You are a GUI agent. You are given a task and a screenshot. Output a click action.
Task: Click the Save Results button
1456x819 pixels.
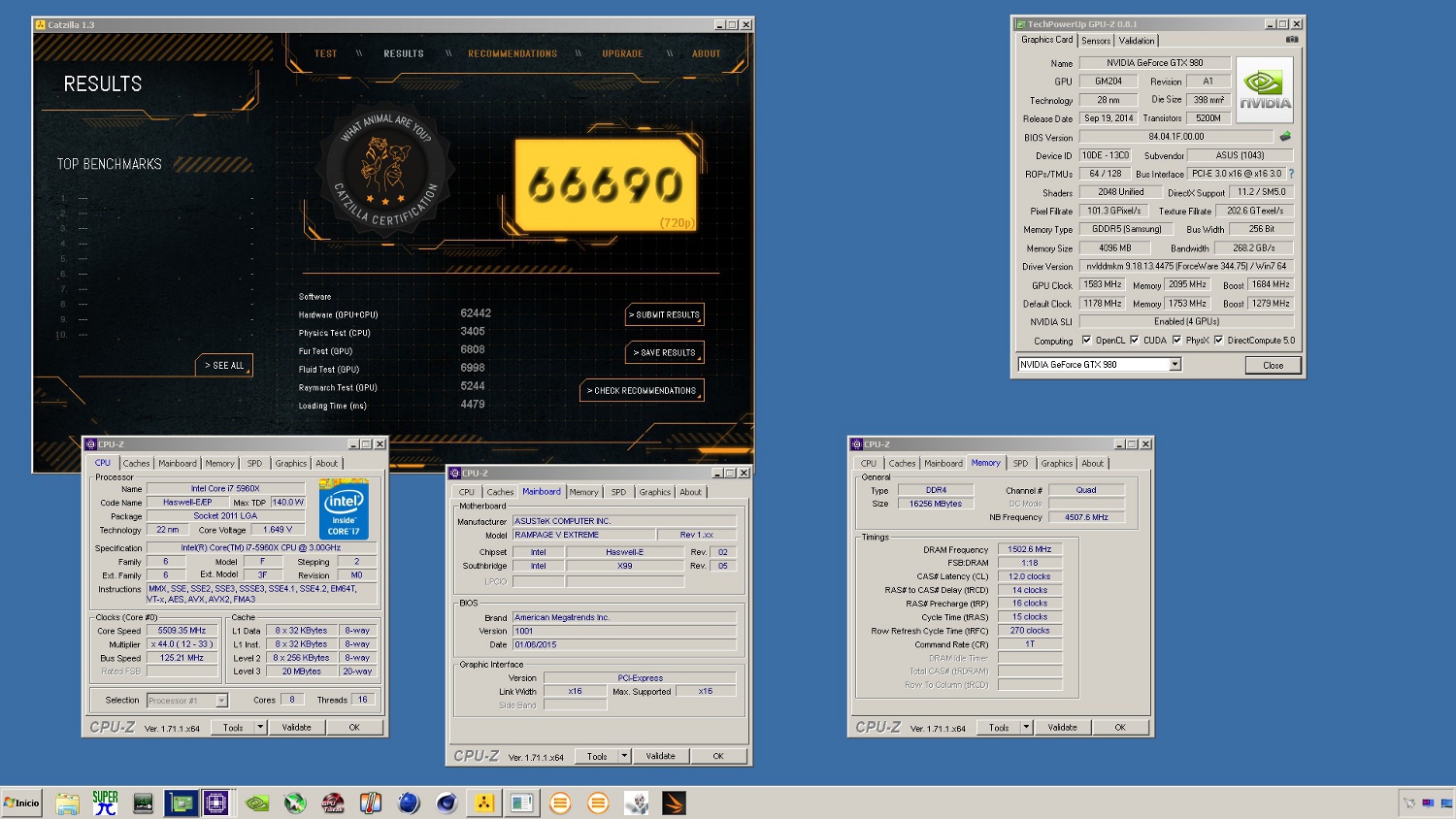click(664, 352)
